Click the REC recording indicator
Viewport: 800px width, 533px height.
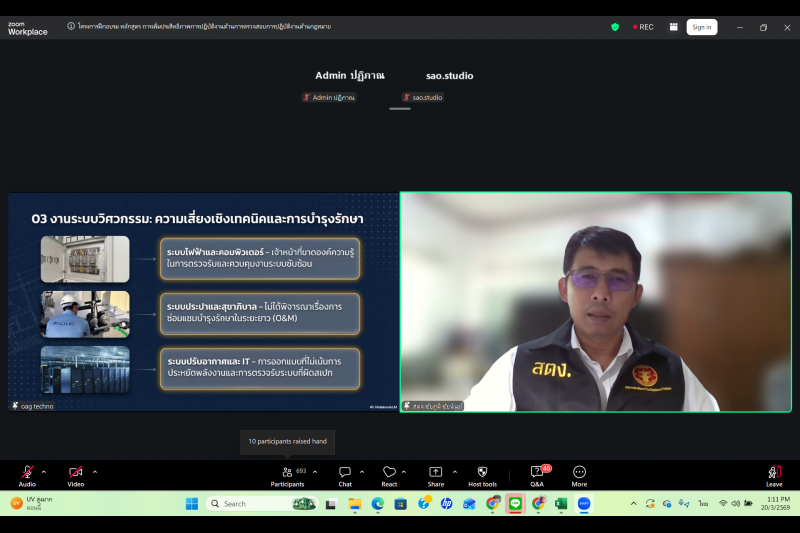pyautogui.click(x=643, y=27)
